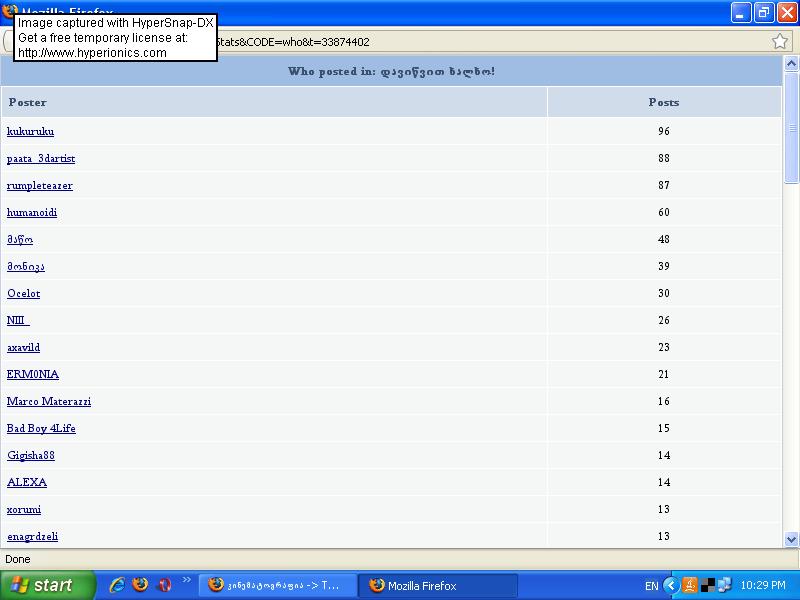Screen dimensions: 800x600
Task: Click Bad Boy 4Life link
Action: (41, 429)
